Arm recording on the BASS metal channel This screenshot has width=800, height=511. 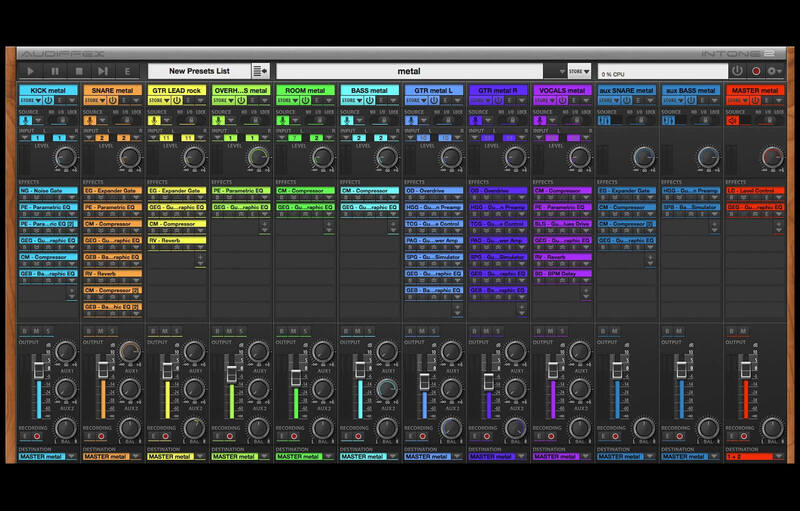point(359,437)
